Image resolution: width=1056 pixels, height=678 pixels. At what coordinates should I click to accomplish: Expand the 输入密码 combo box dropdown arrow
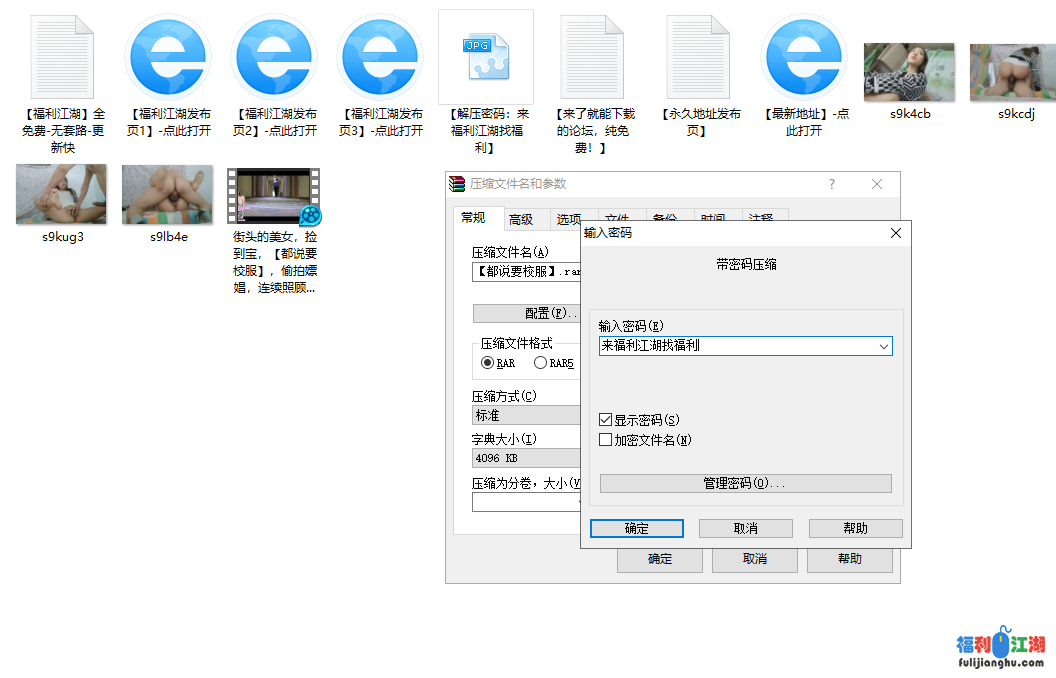(883, 346)
